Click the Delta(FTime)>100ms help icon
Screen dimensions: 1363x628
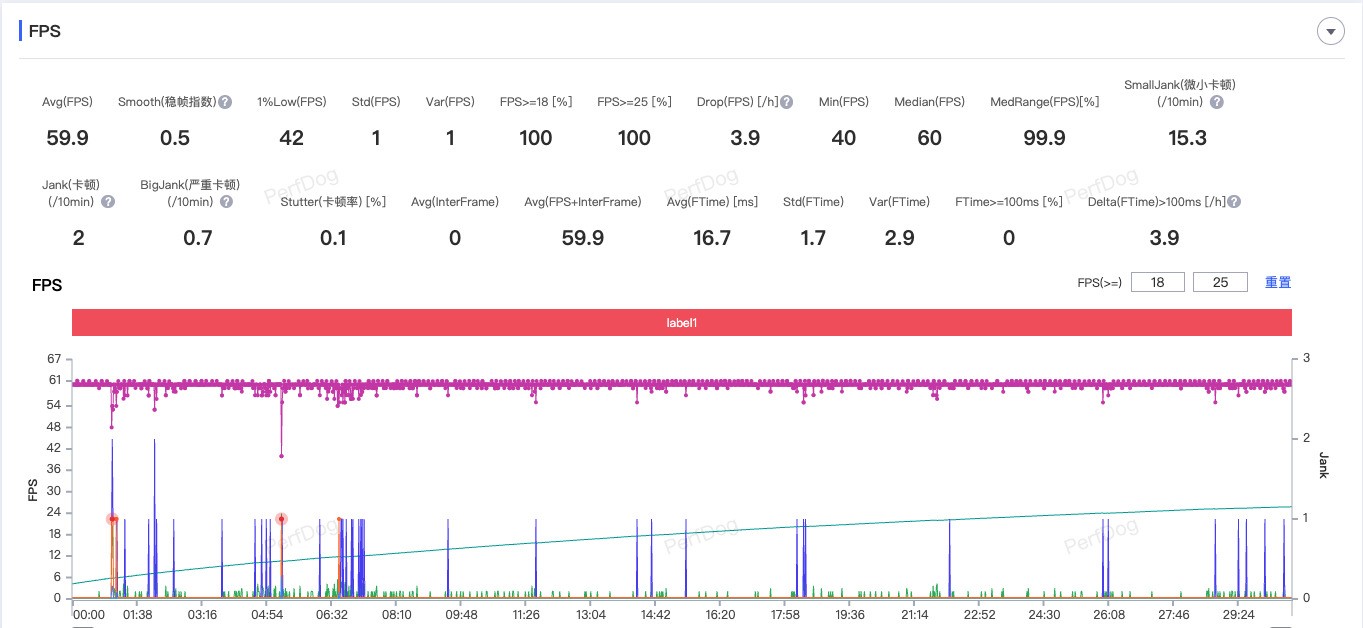coord(1234,201)
